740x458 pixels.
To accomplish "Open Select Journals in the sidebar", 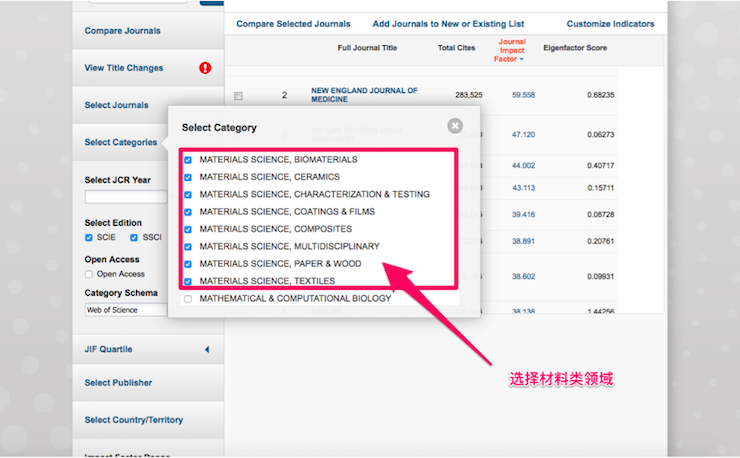I will click(x=116, y=105).
